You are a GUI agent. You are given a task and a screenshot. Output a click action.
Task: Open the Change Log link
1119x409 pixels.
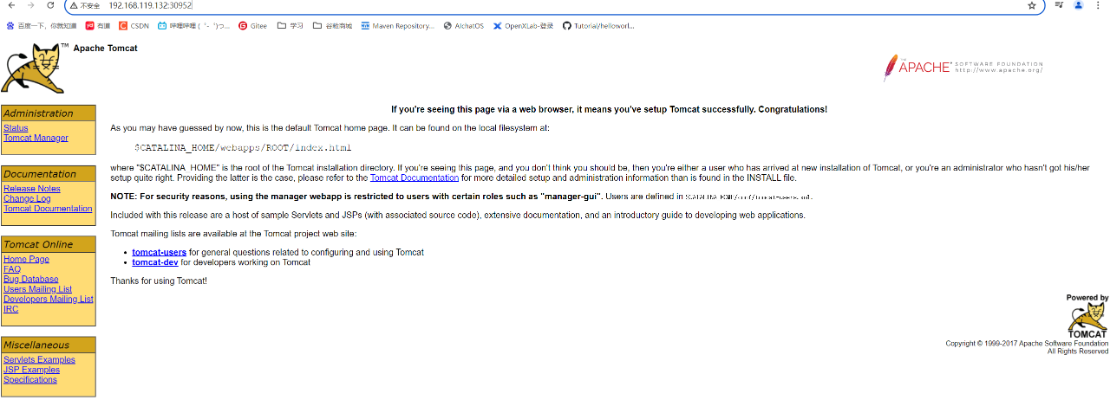27,198
